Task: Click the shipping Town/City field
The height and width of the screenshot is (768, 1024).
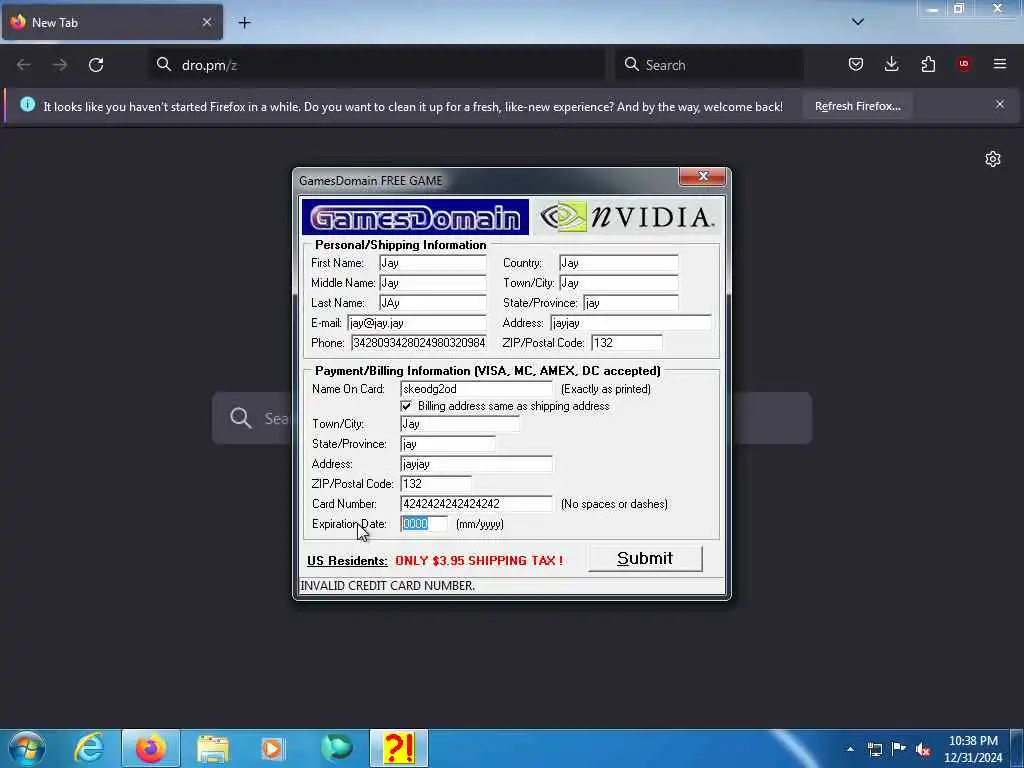Action: click(x=618, y=283)
